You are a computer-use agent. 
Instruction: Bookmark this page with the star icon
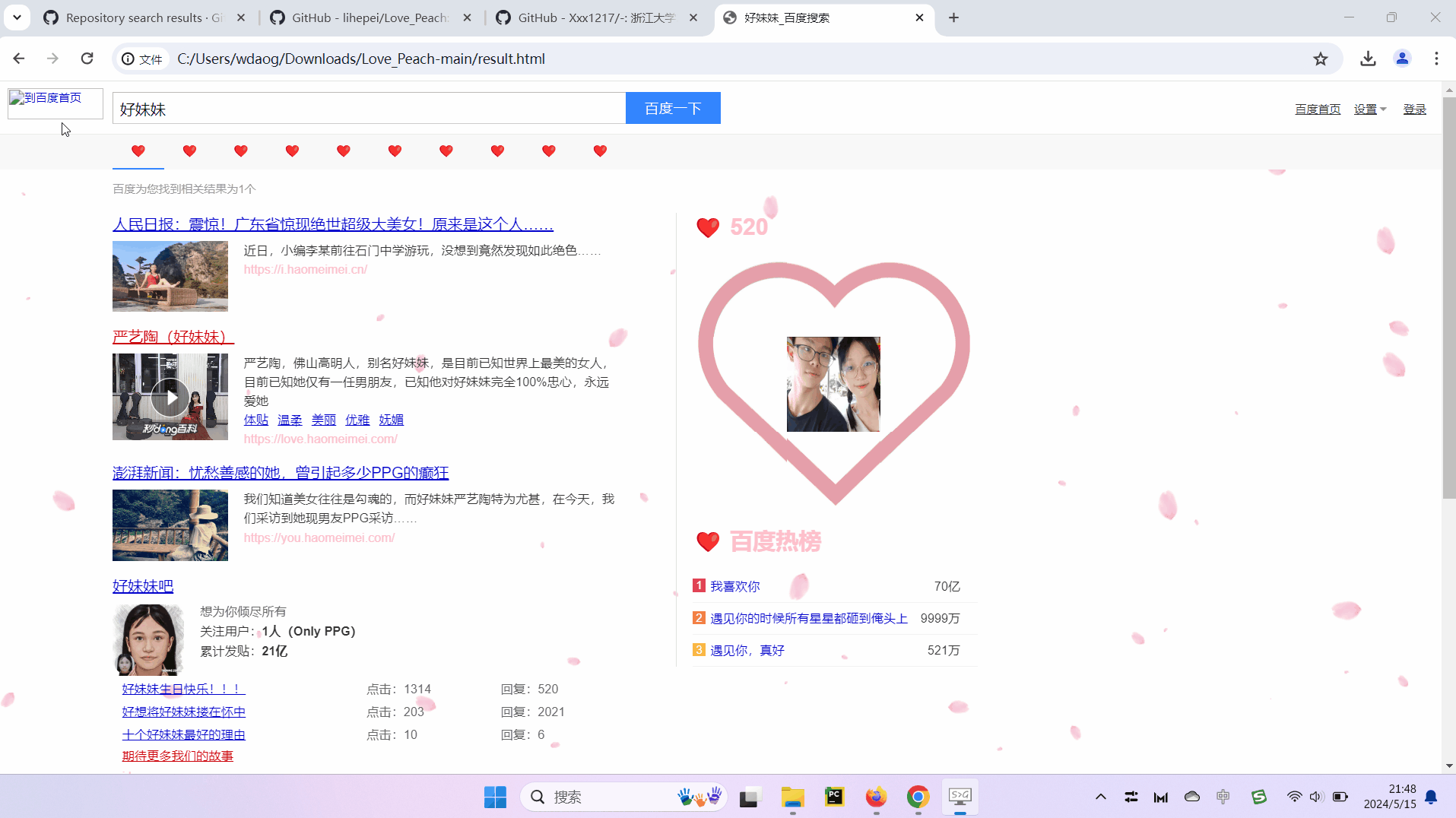[x=1321, y=59]
